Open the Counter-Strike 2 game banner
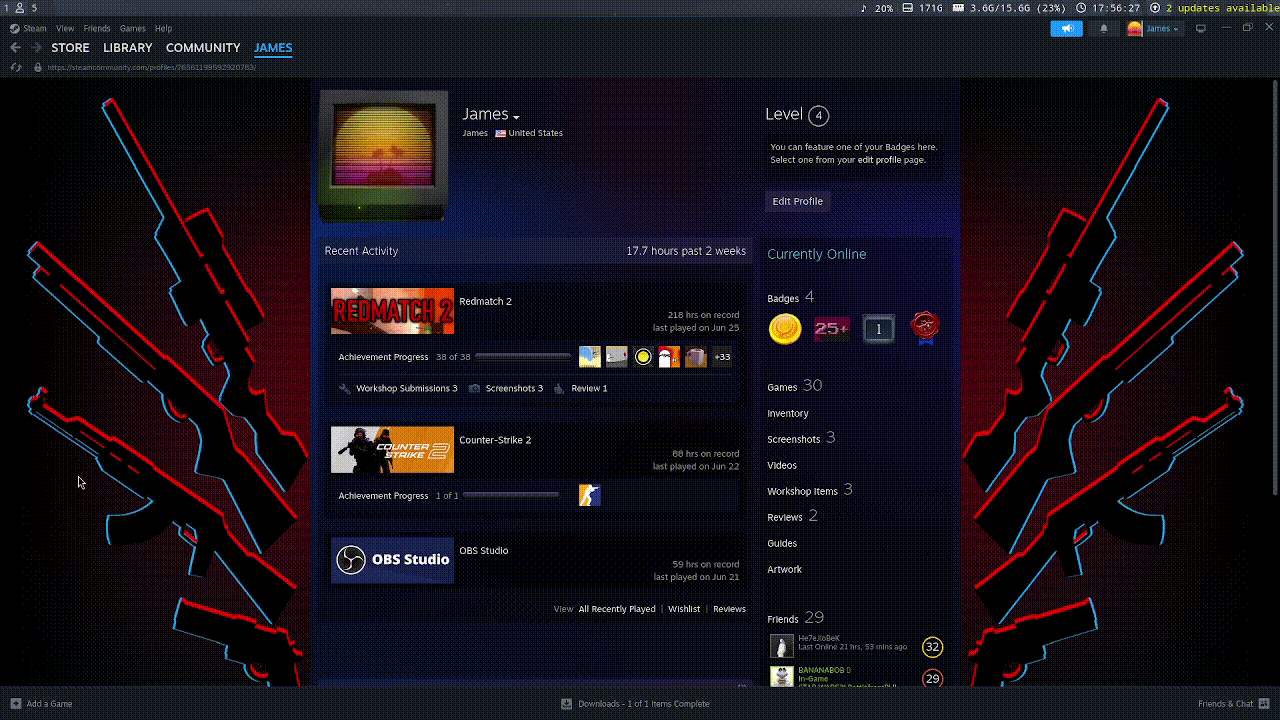The width and height of the screenshot is (1280, 720). pos(392,450)
